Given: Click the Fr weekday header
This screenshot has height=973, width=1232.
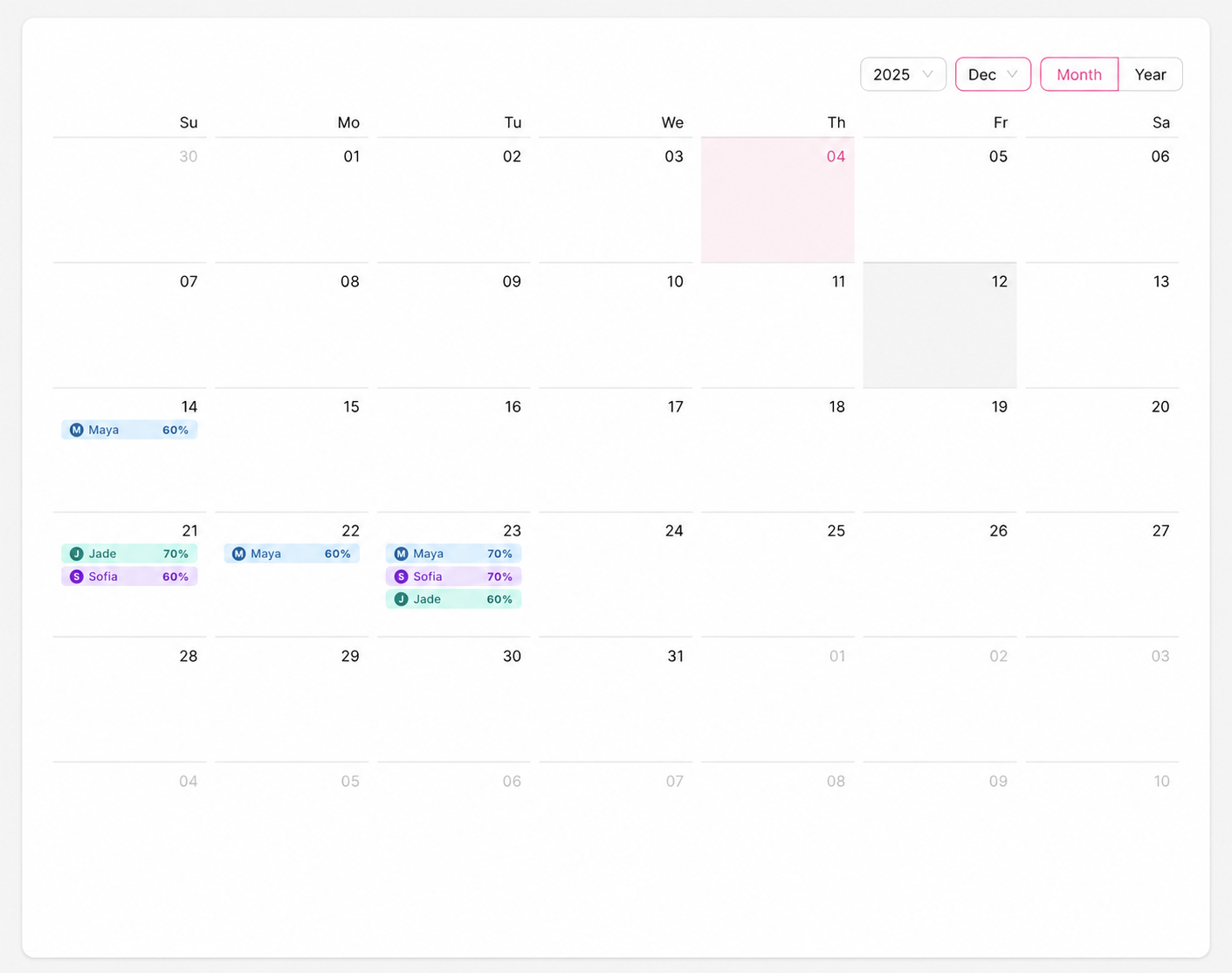Looking at the screenshot, I should click(x=1001, y=122).
